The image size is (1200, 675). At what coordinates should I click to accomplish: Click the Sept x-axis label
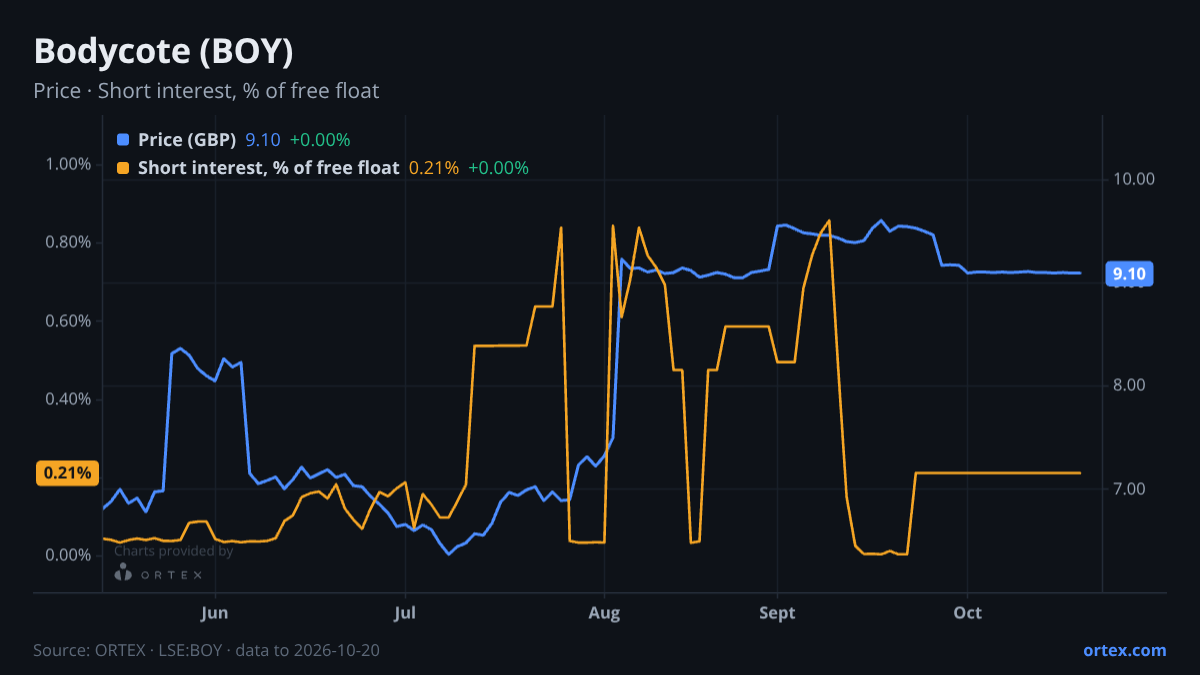777,613
